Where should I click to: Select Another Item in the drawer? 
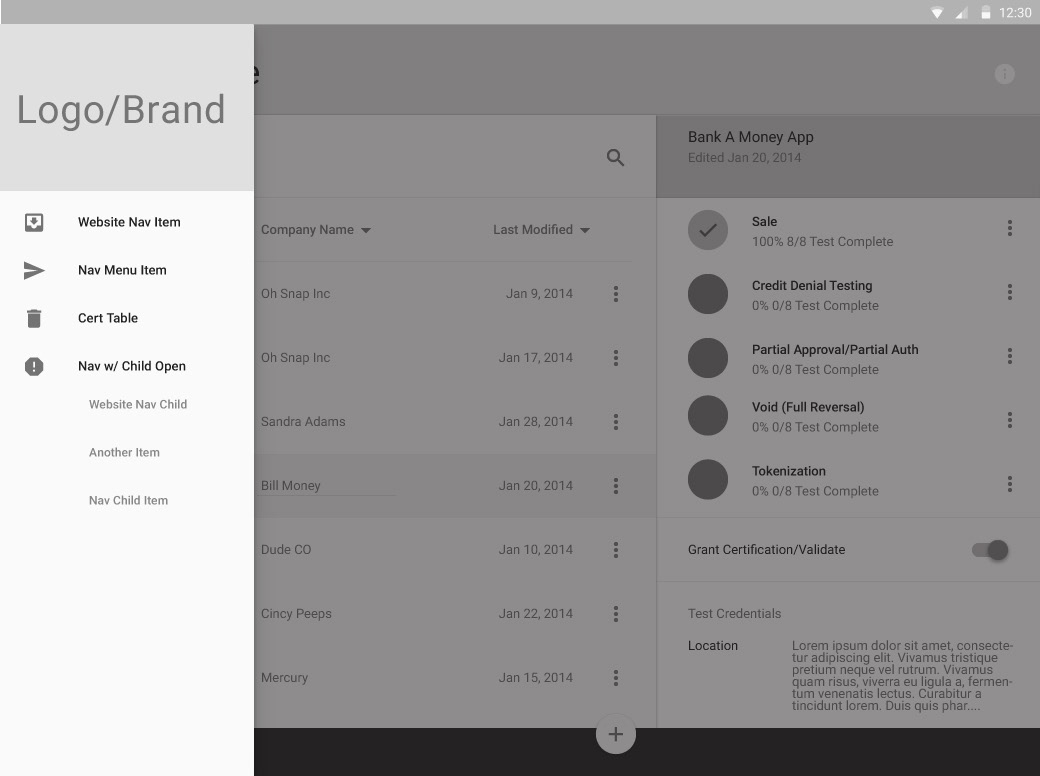(124, 453)
